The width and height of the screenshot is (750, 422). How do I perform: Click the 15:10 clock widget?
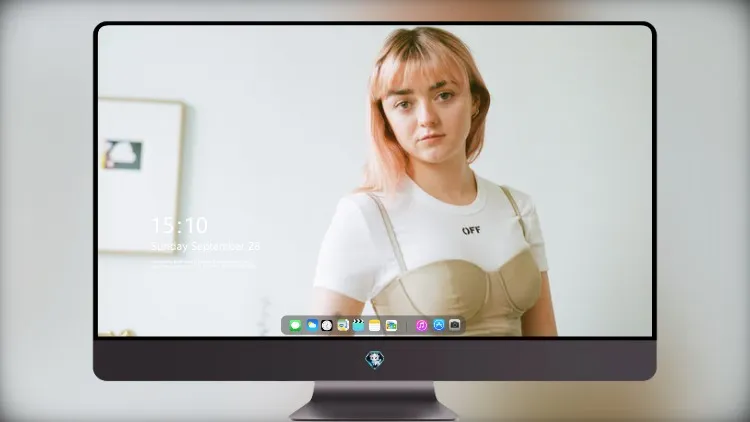pyautogui.click(x=179, y=225)
